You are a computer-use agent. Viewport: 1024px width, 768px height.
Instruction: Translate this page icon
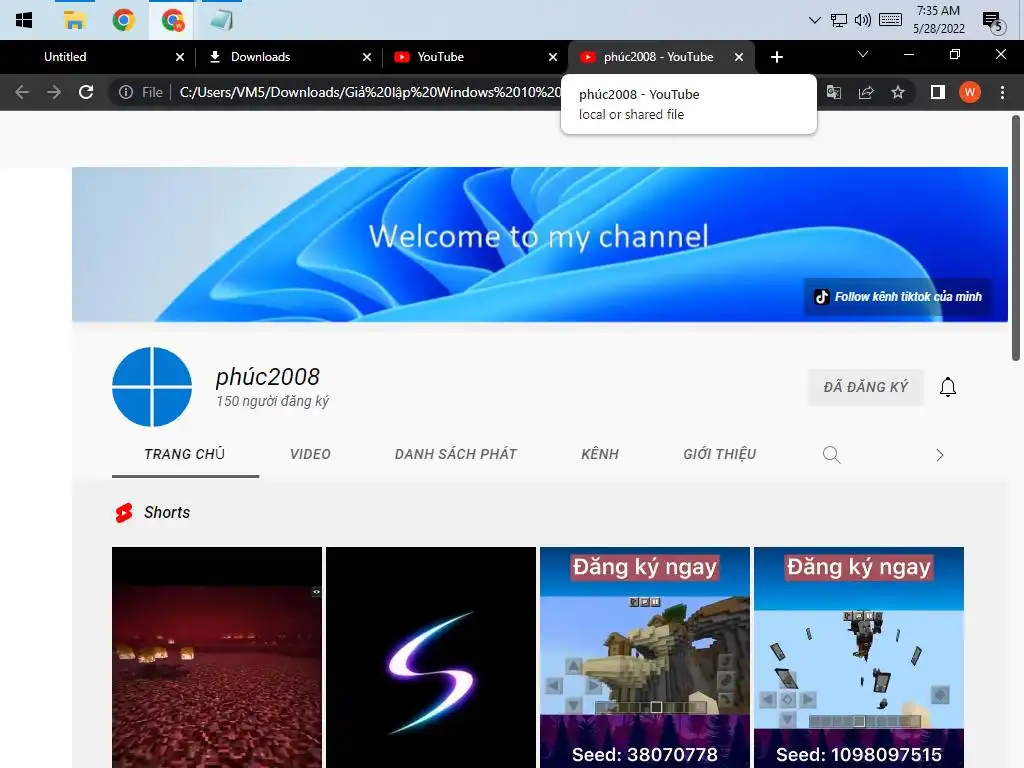tap(834, 92)
